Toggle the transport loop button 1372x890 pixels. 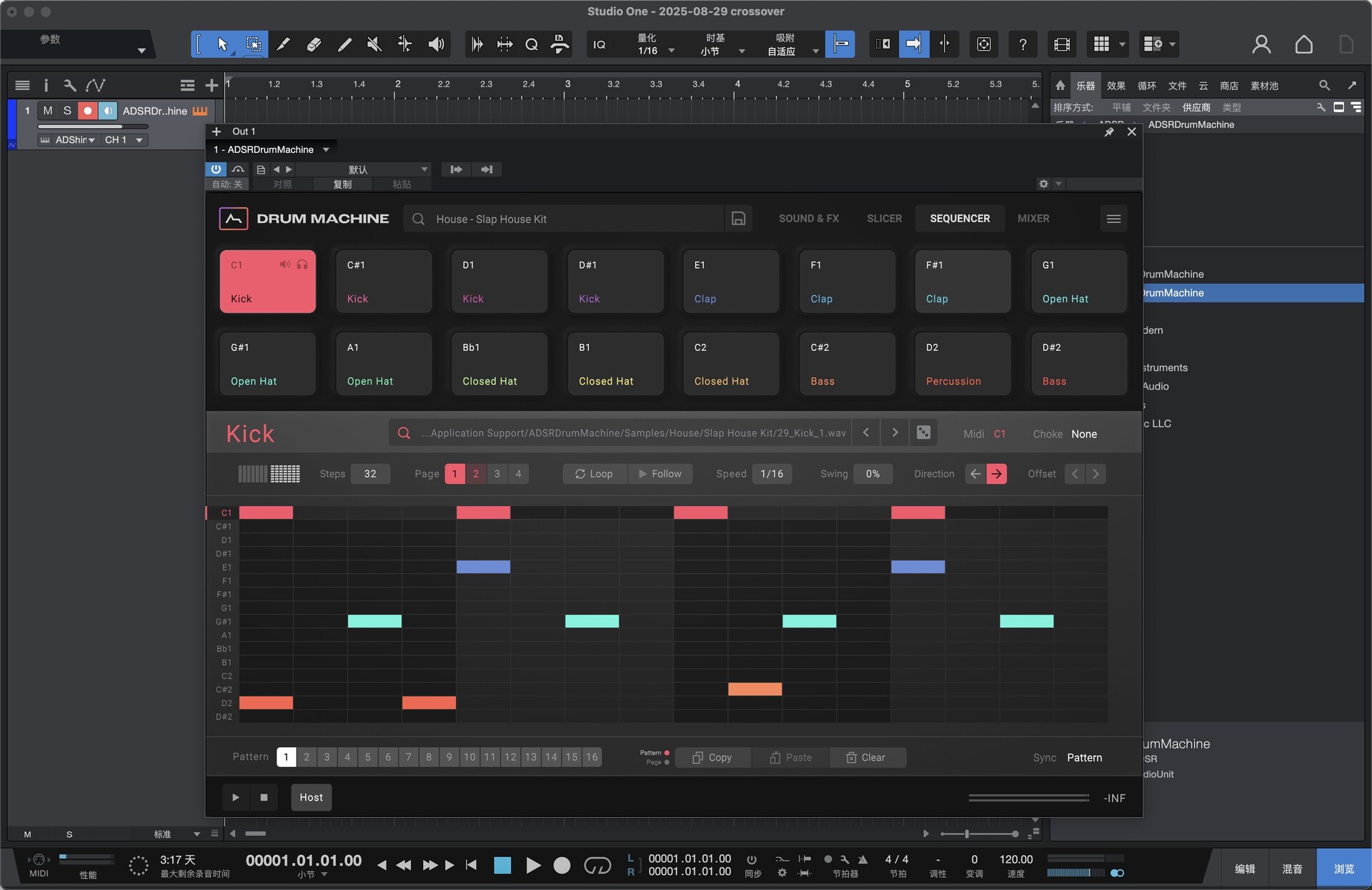pos(597,866)
